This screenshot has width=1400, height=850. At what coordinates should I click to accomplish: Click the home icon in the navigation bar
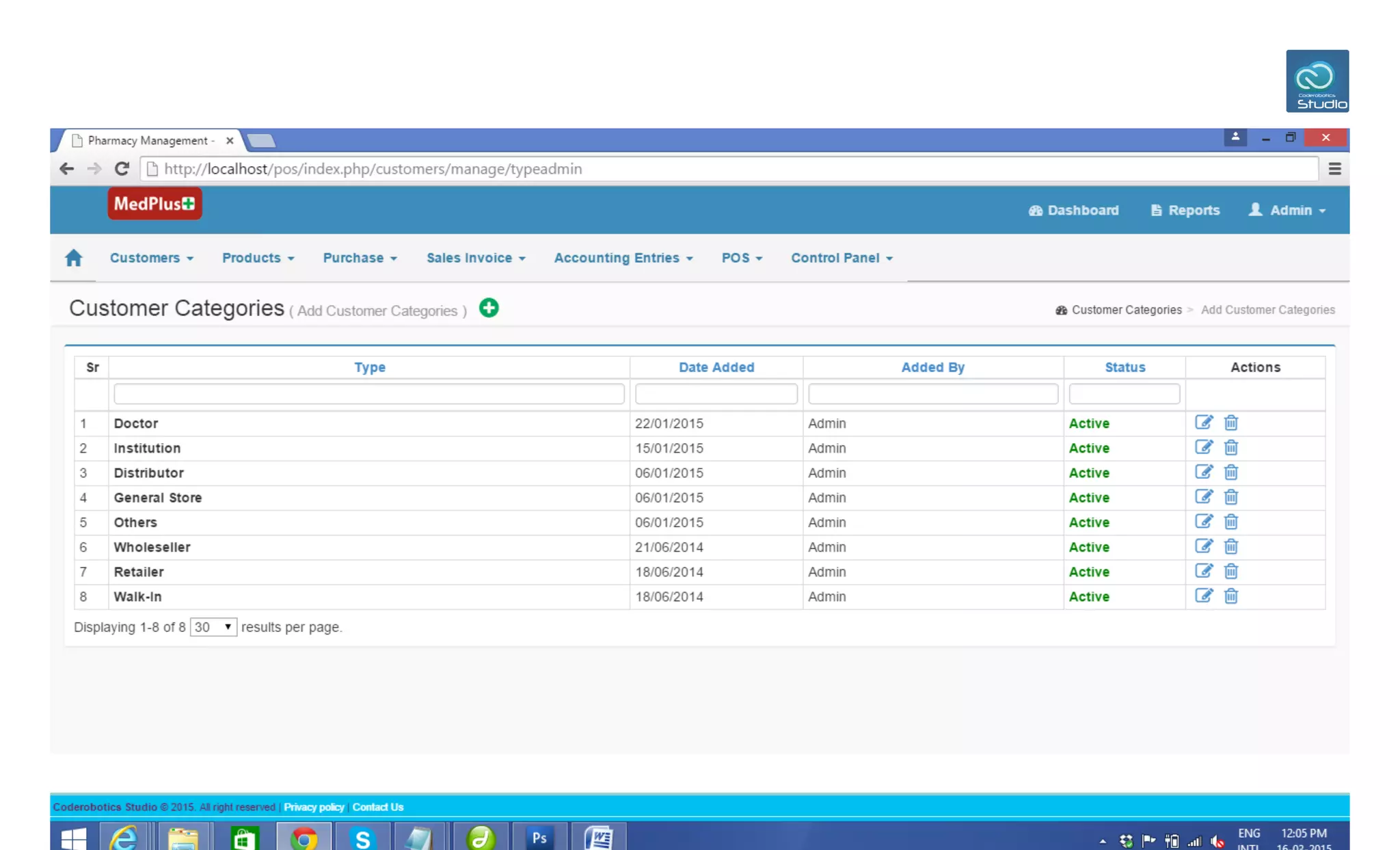pyautogui.click(x=74, y=258)
